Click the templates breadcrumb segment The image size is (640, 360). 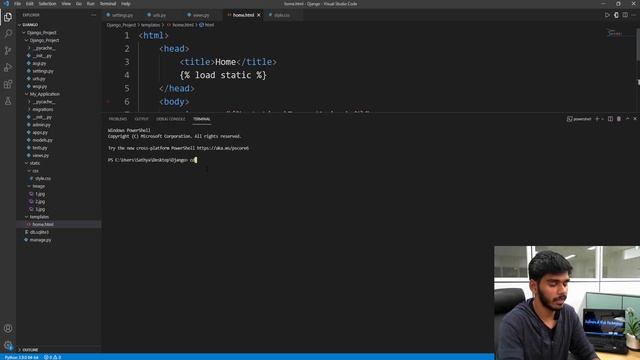click(x=150, y=25)
